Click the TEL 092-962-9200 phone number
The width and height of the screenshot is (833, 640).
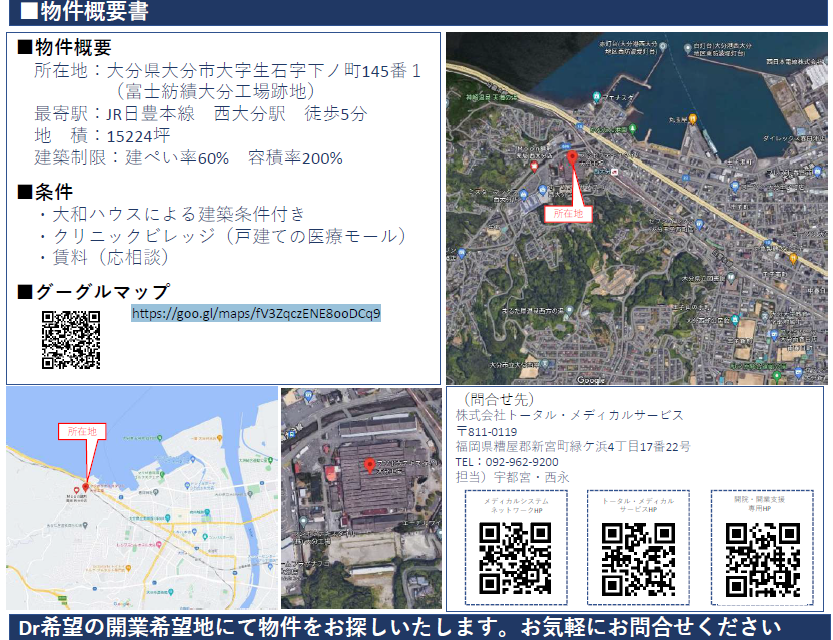click(507, 462)
